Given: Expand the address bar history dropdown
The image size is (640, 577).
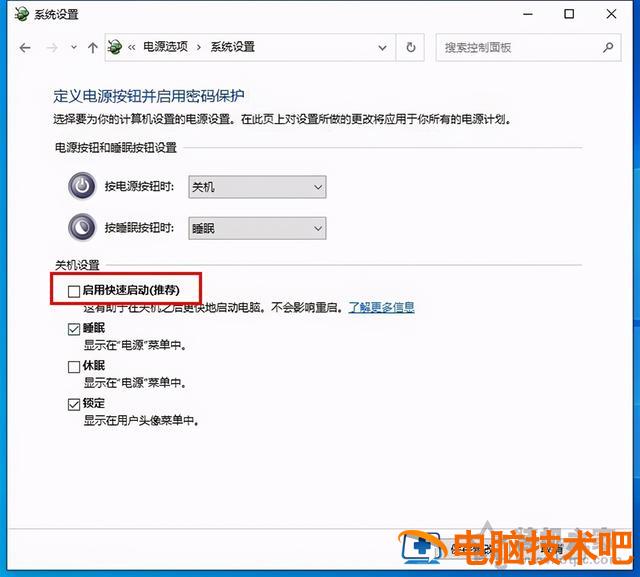Looking at the screenshot, I should [382, 48].
